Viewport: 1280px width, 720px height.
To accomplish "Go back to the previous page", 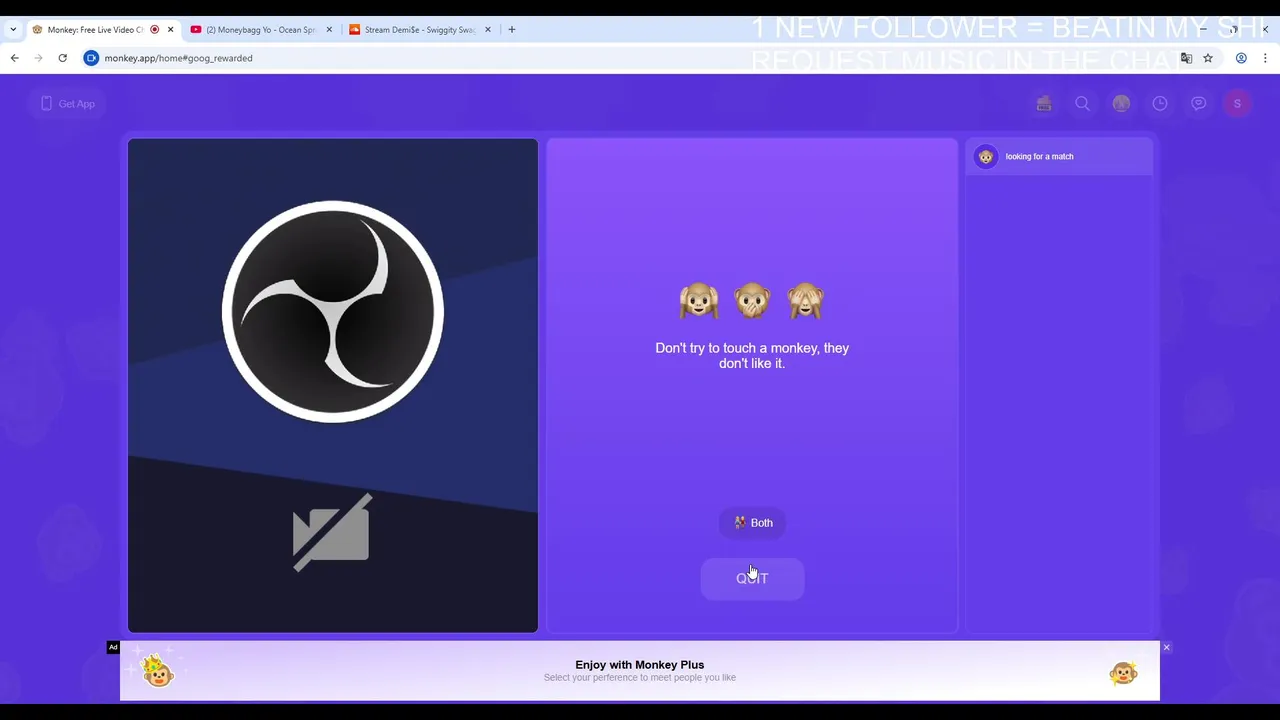I will click(x=15, y=58).
